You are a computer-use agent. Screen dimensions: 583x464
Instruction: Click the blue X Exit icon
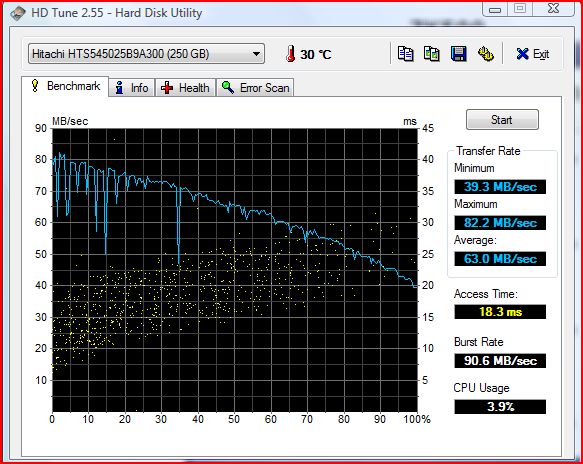[x=522, y=54]
